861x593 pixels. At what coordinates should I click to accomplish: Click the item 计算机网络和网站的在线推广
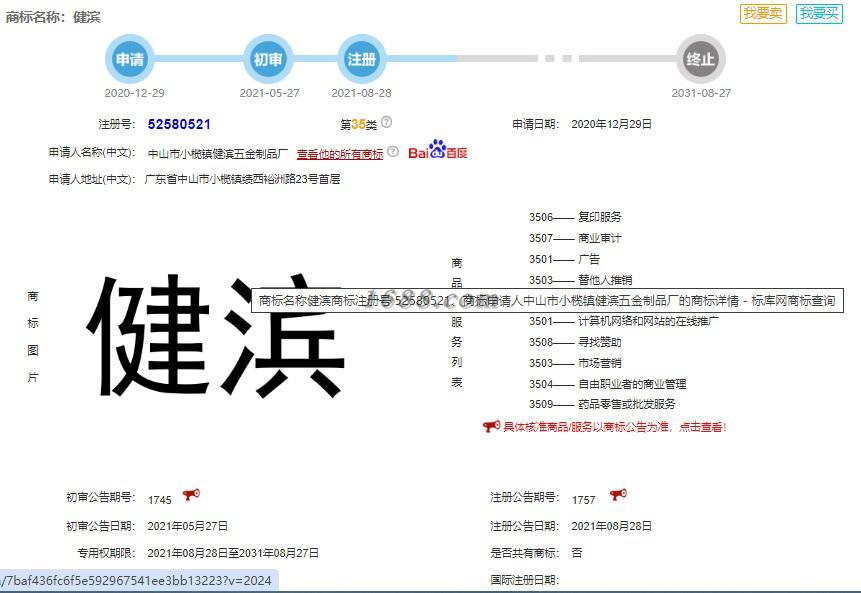click(x=648, y=321)
